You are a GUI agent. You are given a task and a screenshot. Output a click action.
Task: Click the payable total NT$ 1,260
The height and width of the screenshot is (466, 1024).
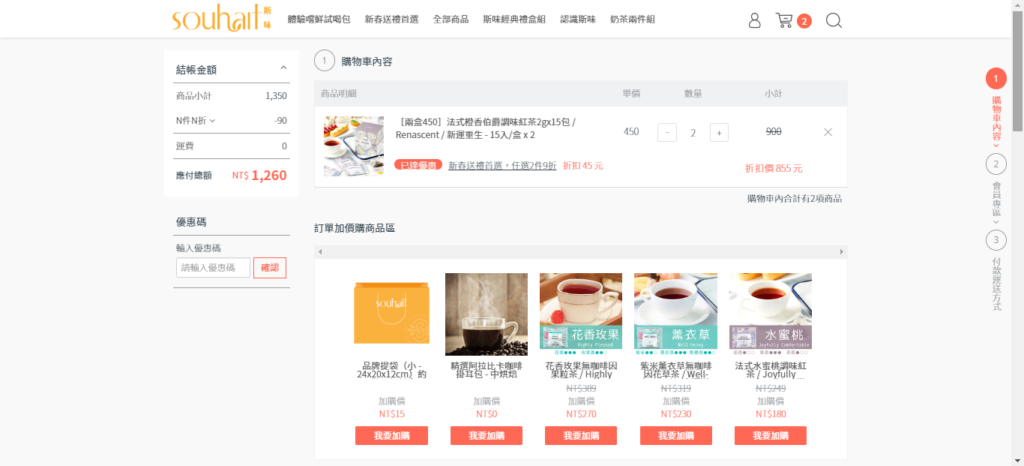[259, 175]
